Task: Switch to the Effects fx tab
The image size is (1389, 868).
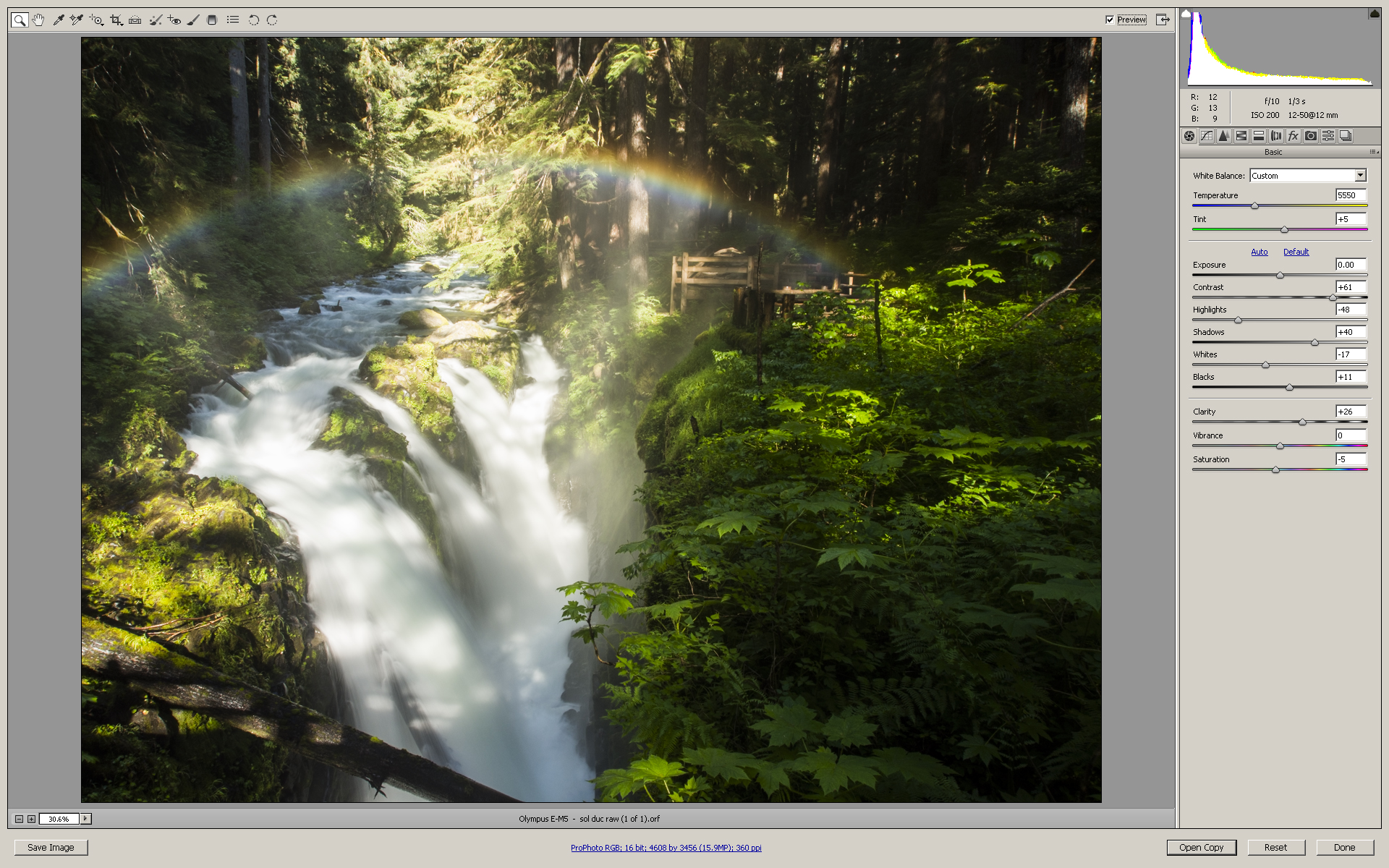Action: point(1294,136)
